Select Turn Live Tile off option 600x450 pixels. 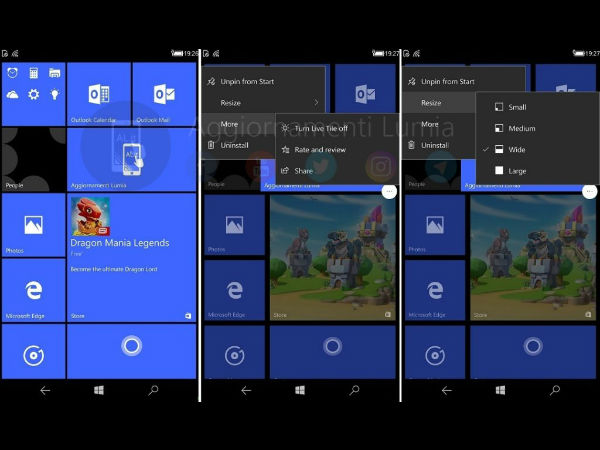coord(337,129)
